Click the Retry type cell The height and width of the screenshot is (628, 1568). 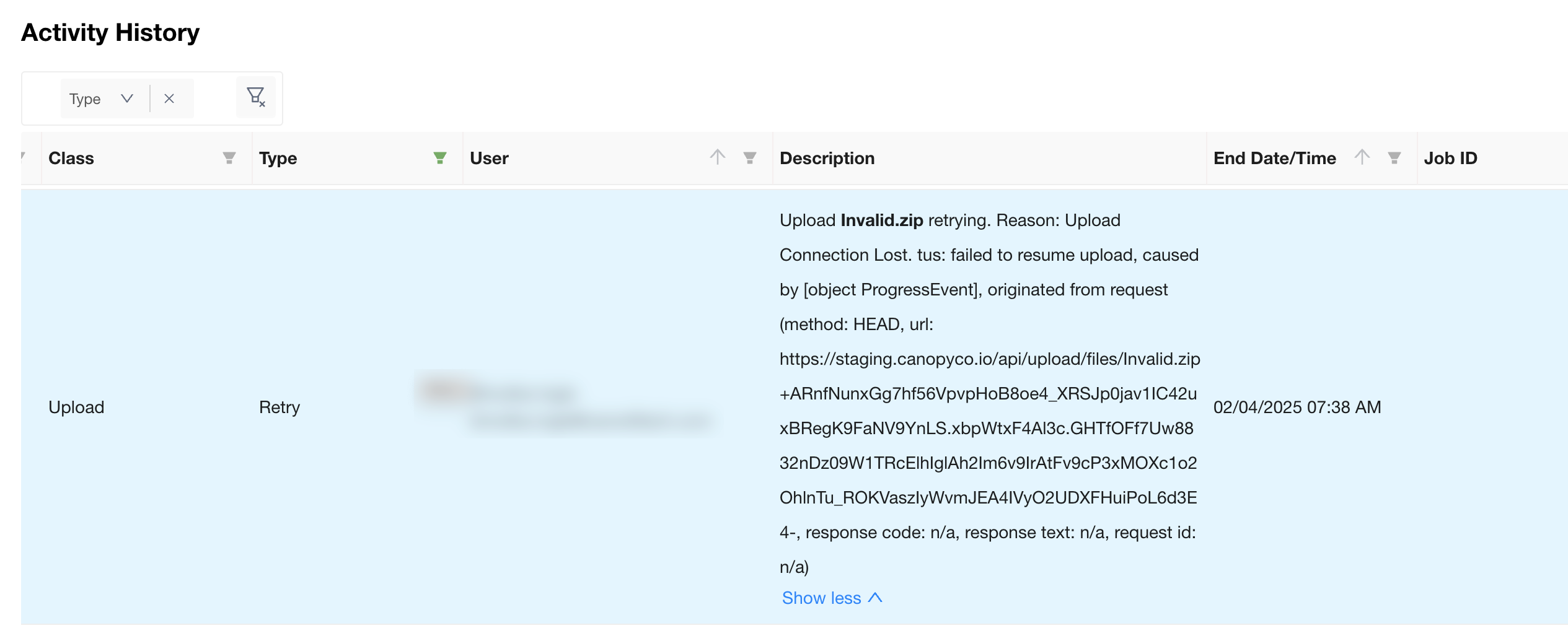[279, 407]
